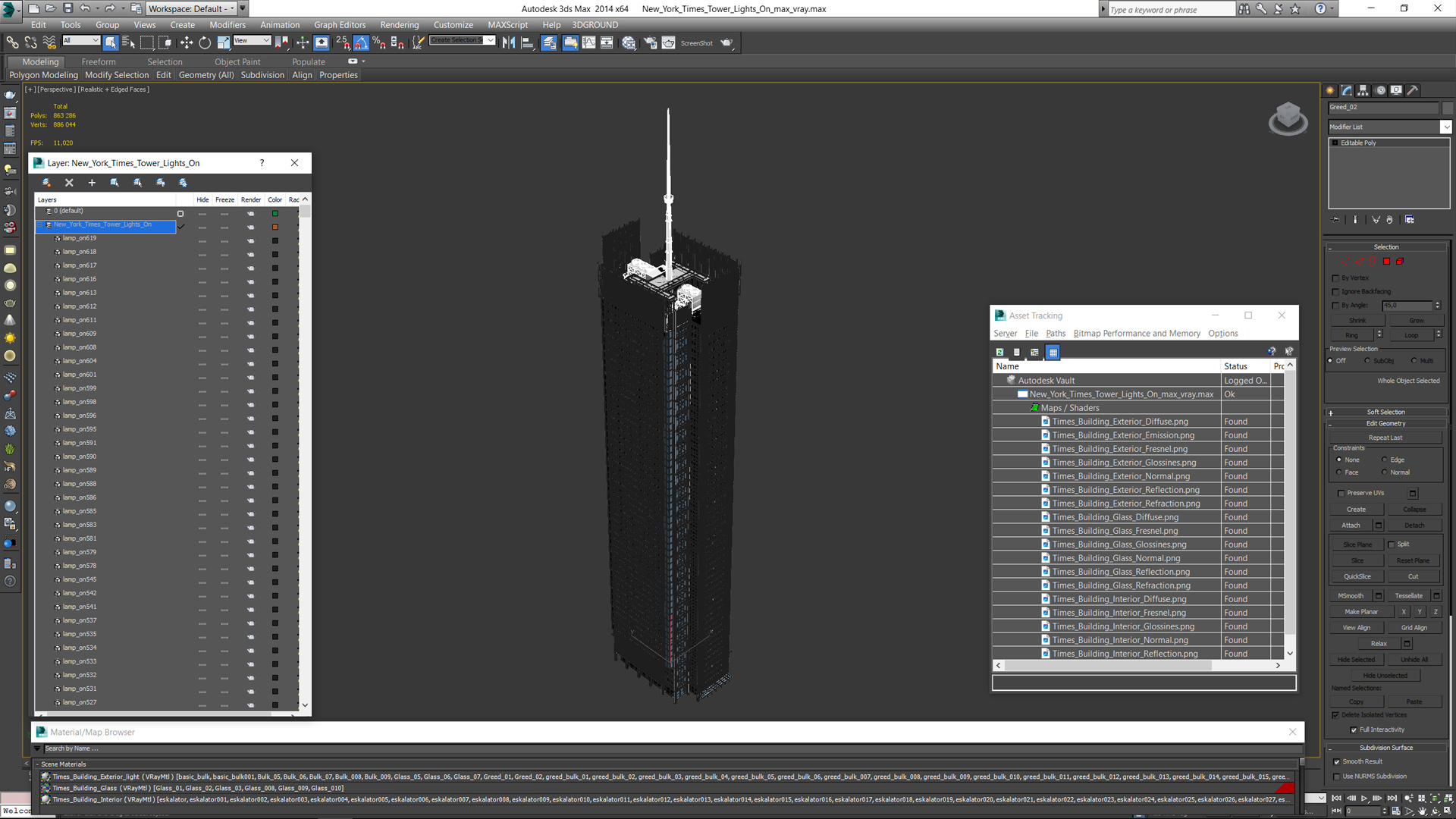Click the render teapot icon beside ScreenShot
Image resolution: width=1456 pixels, height=819 pixels.
click(x=726, y=42)
